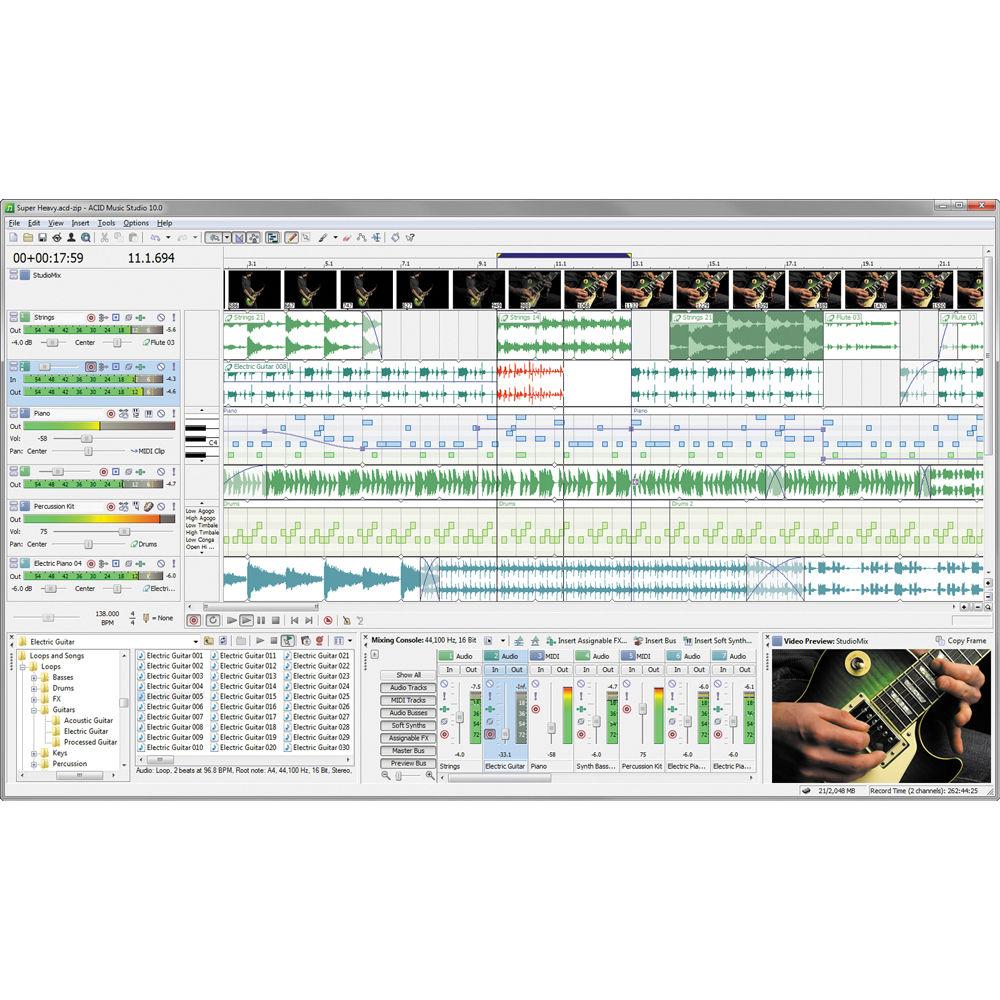Viewport: 1000px width, 1000px height.
Task: Mute the Percussion Kit track
Action: click(161, 506)
